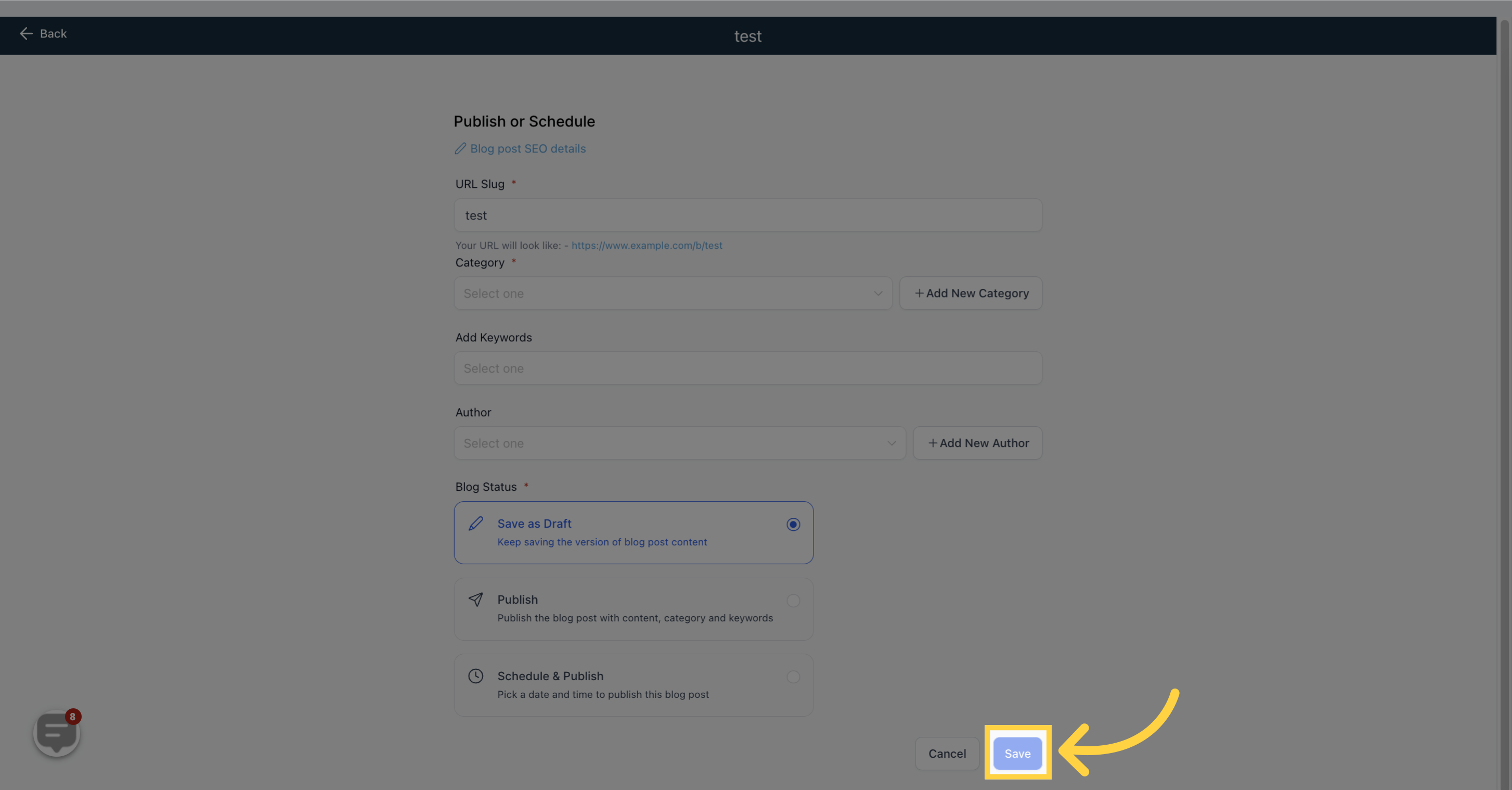Click the Add New Category button
Viewport: 1512px width, 790px height.
pos(971,293)
